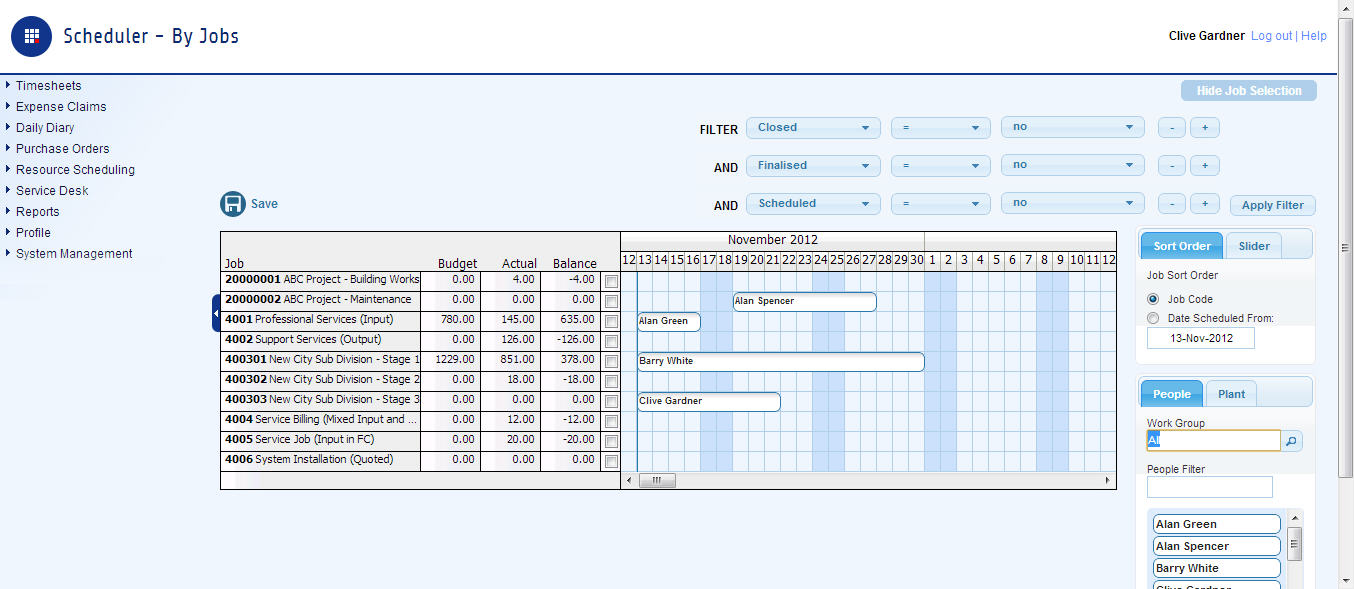Tick checkbox for 4002 Support Services

(611, 342)
